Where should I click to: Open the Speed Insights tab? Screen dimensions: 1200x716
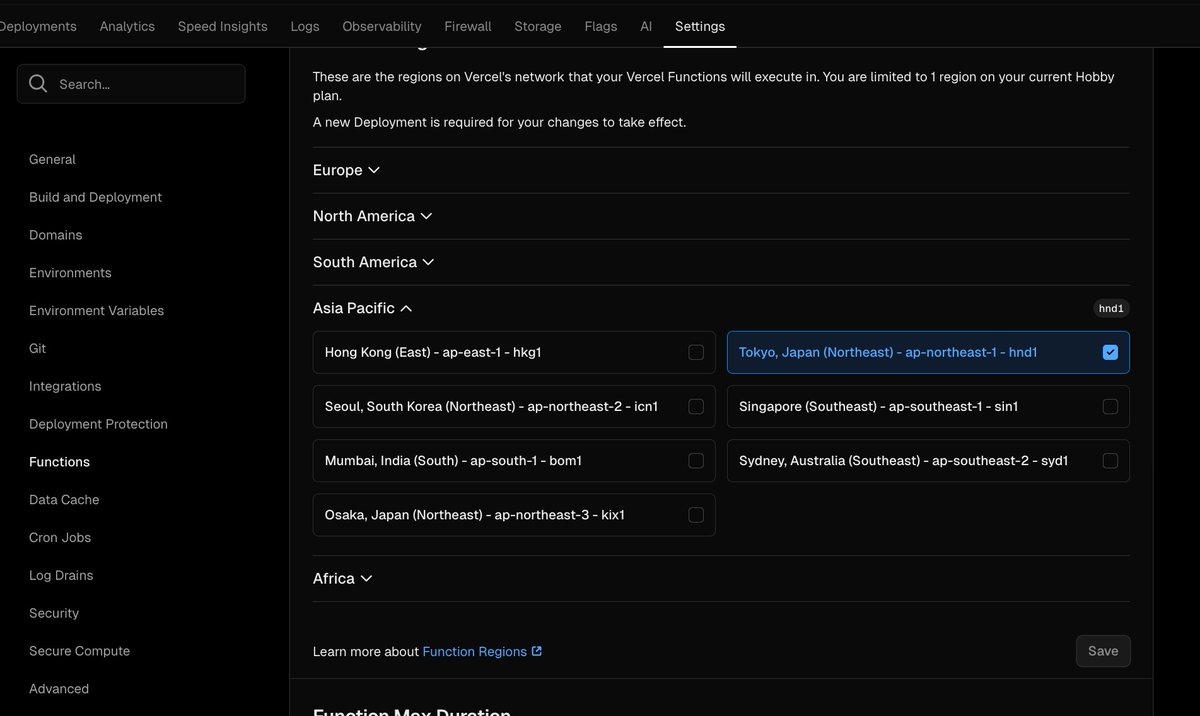click(x=223, y=26)
